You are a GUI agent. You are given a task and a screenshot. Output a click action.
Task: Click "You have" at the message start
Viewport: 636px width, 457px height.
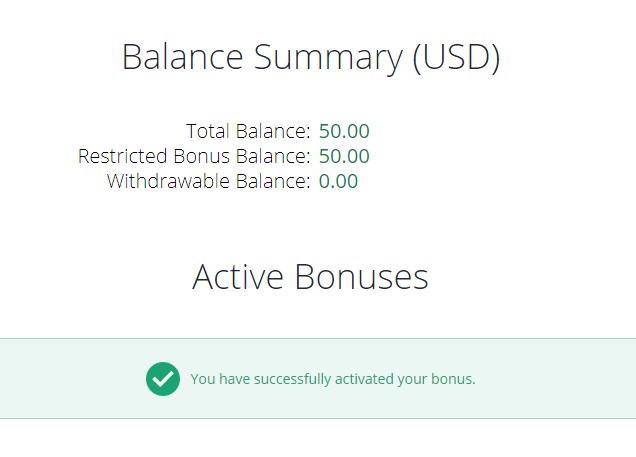[218, 380]
